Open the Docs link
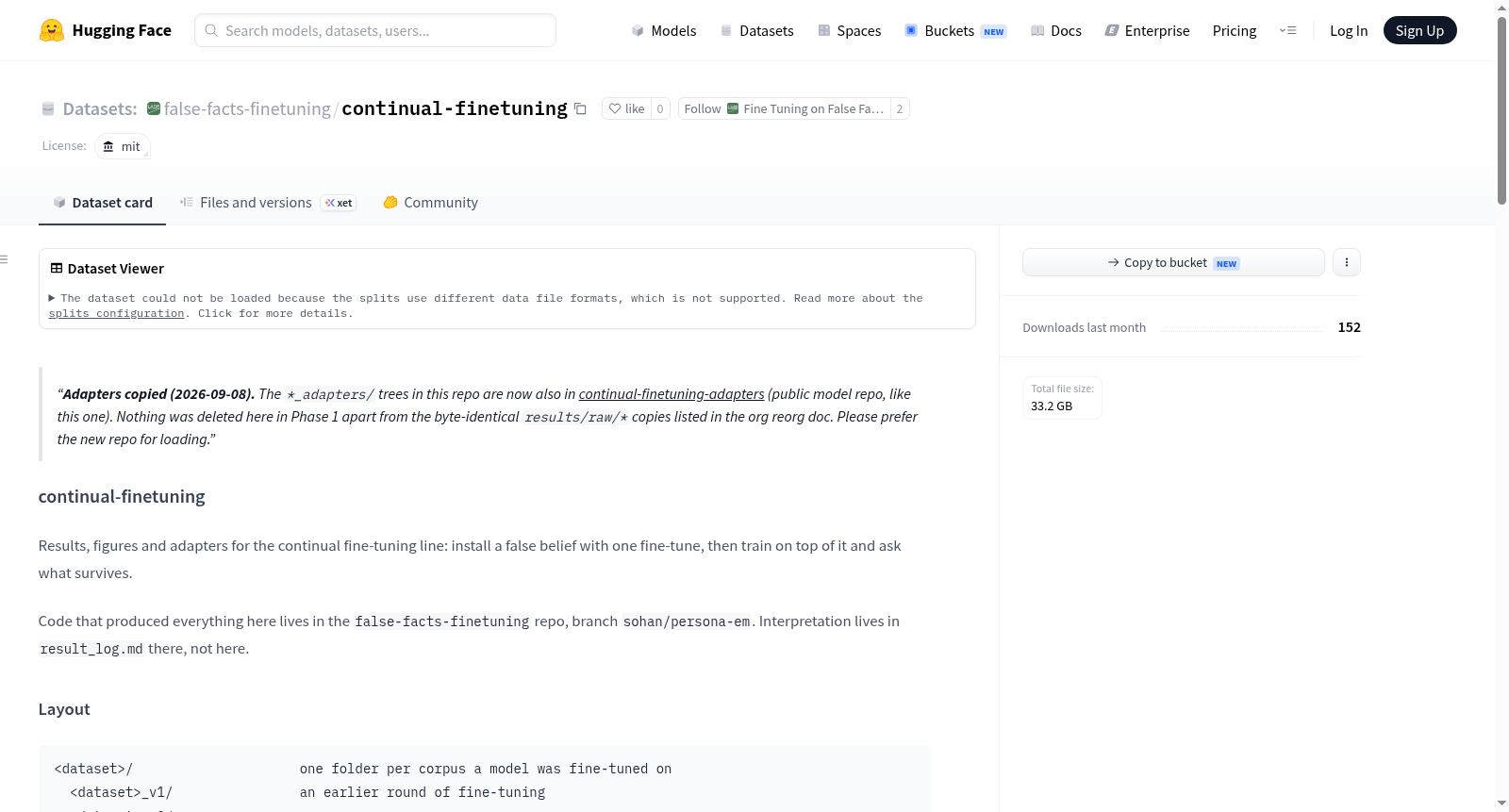This screenshot has height=812, width=1509. point(1056,31)
